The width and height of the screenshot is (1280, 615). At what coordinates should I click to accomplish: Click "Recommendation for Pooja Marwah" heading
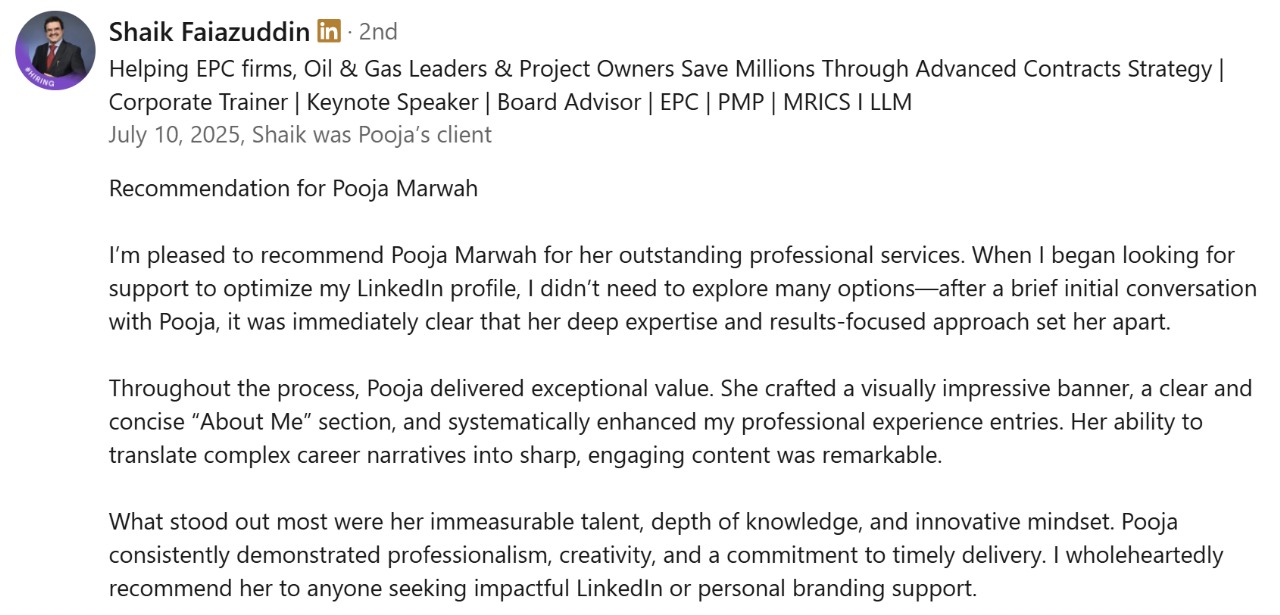[293, 188]
